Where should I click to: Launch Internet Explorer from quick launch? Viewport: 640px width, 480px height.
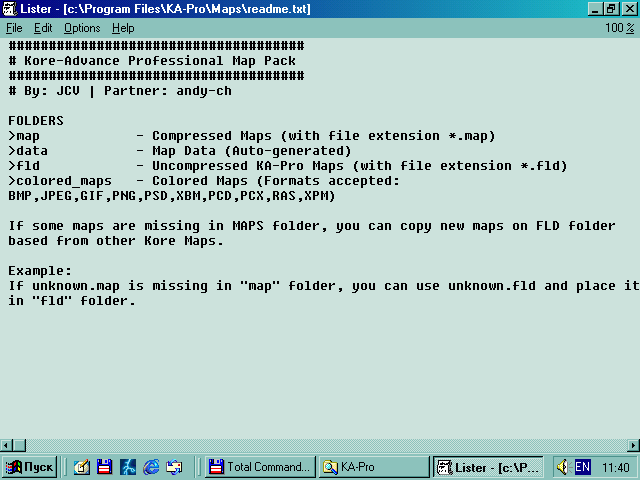click(151, 467)
